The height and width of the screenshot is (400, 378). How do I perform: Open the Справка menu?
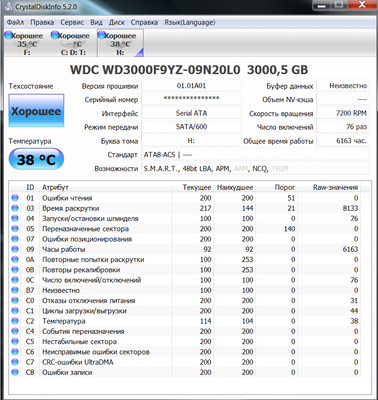pyautogui.click(x=144, y=23)
